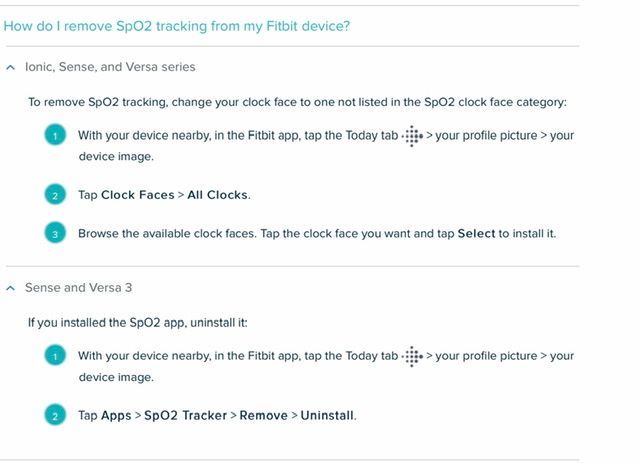
Task: Collapse the Sense and Versa 3 section chevron
Action: point(11,288)
